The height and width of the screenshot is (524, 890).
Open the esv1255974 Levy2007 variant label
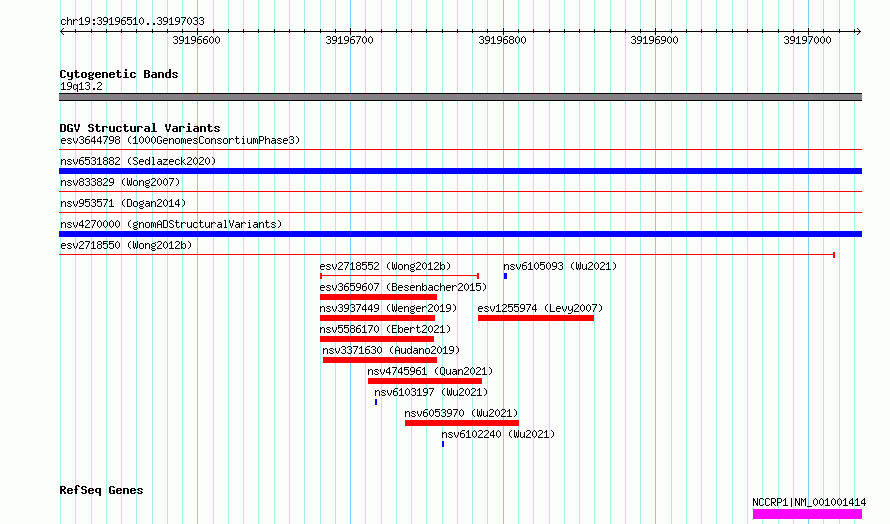pyautogui.click(x=540, y=308)
